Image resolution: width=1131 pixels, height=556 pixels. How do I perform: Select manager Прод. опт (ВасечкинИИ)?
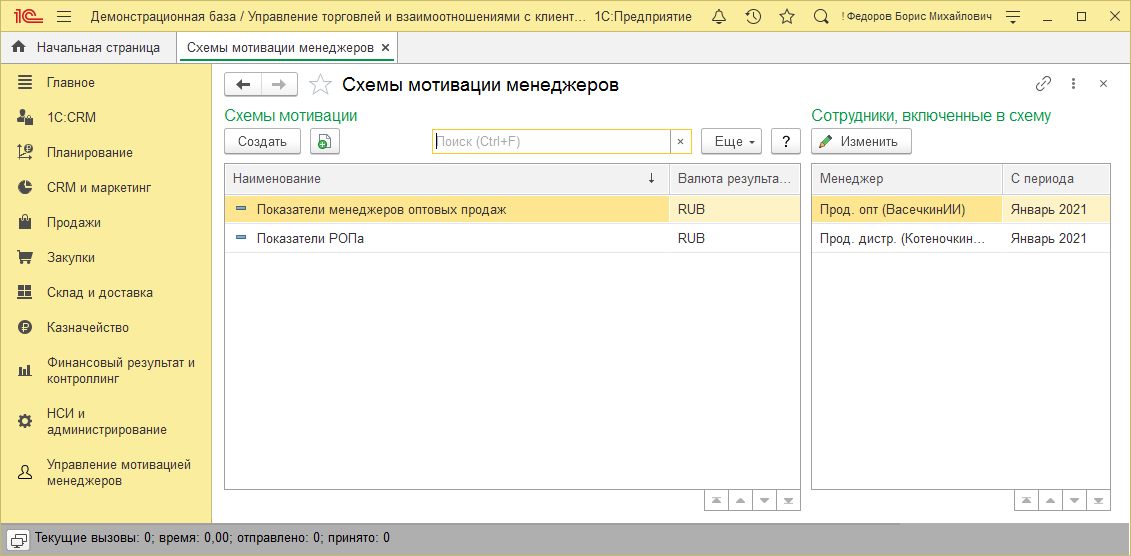pos(907,210)
